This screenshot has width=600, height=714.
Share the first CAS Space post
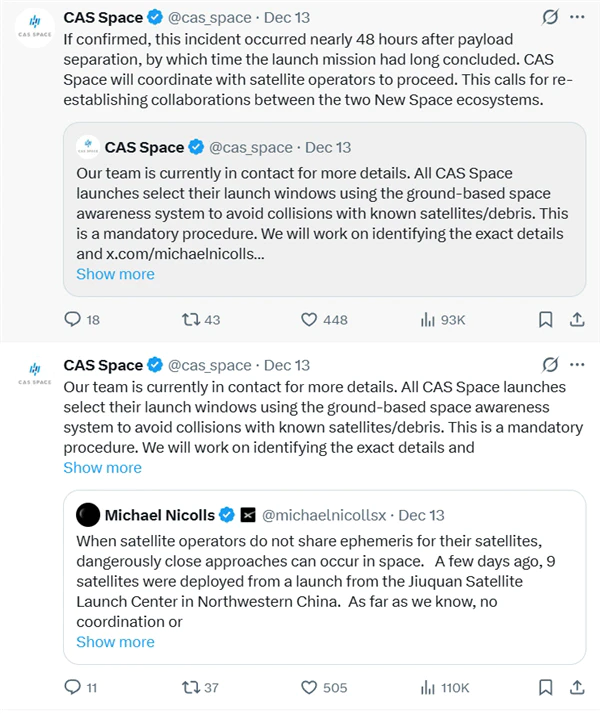(576, 319)
